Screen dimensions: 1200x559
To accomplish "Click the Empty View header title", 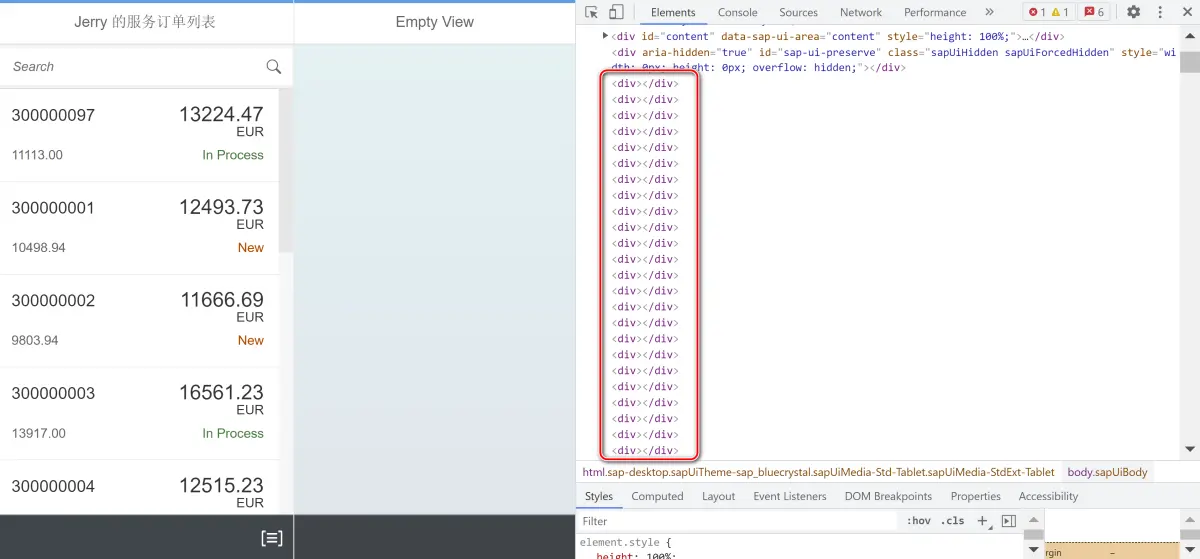I will (x=435, y=22).
